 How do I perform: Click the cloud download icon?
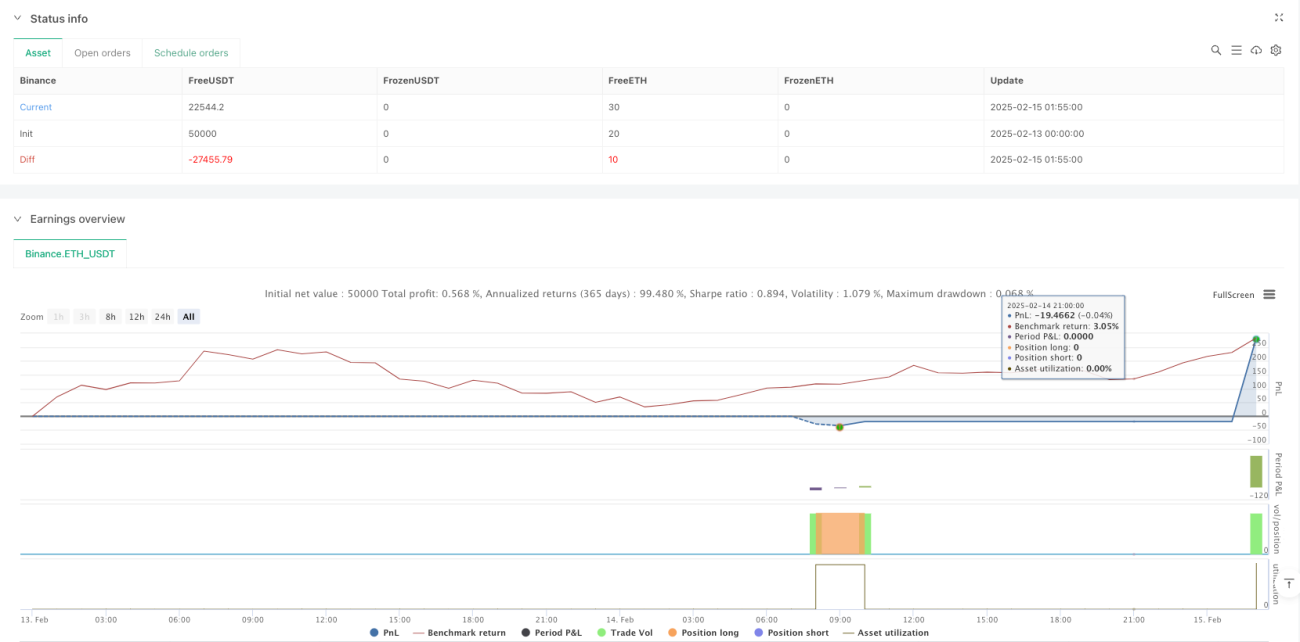[1256, 50]
